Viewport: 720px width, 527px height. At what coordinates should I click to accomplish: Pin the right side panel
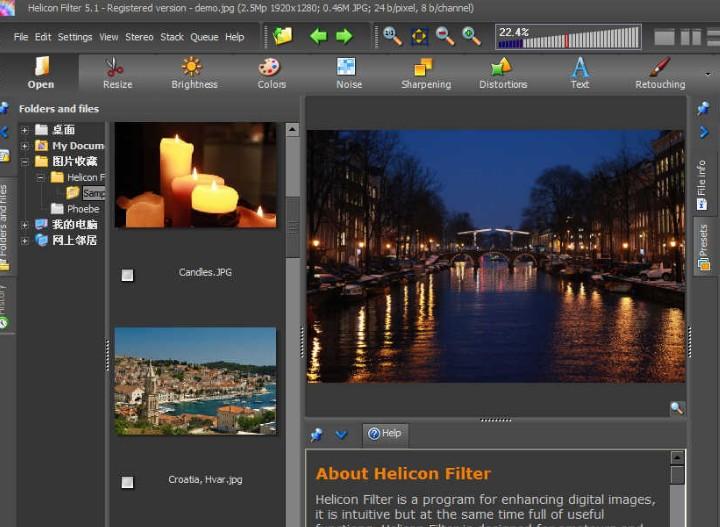703,108
